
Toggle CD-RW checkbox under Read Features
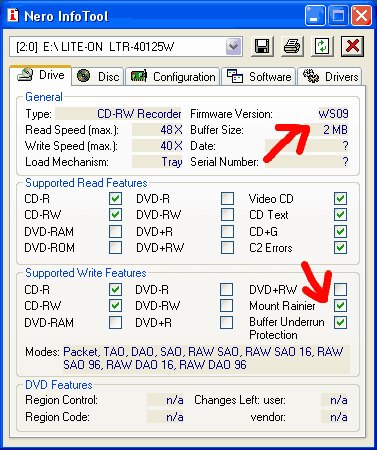coord(115,215)
